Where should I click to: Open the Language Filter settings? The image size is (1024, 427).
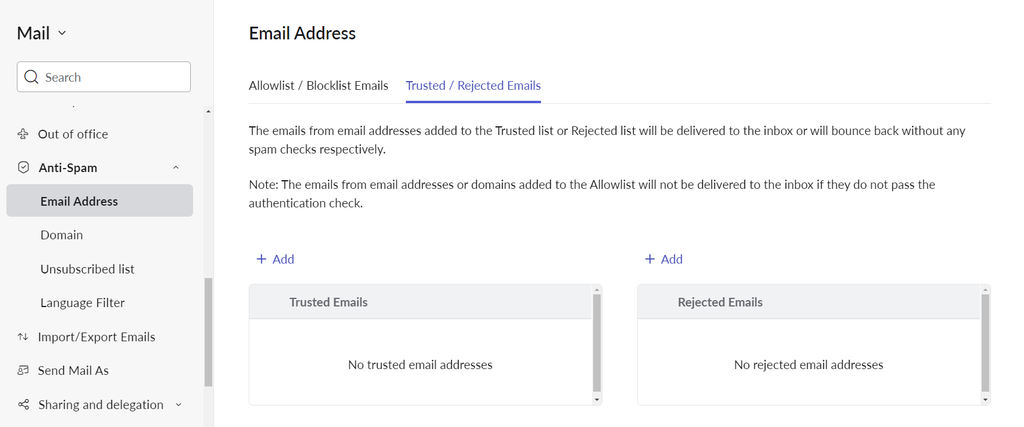(x=82, y=303)
